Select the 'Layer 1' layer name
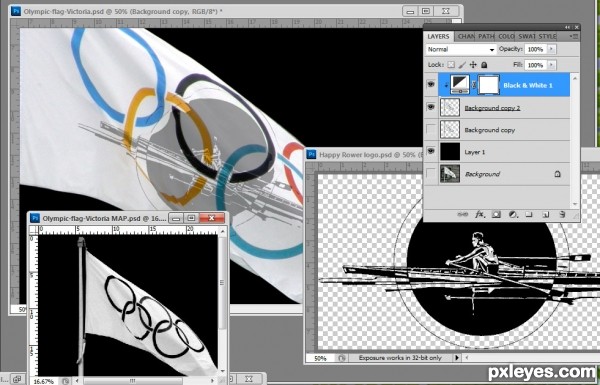Image resolution: width=600 pixels, height=385 pixels. [x=474, y=152]
